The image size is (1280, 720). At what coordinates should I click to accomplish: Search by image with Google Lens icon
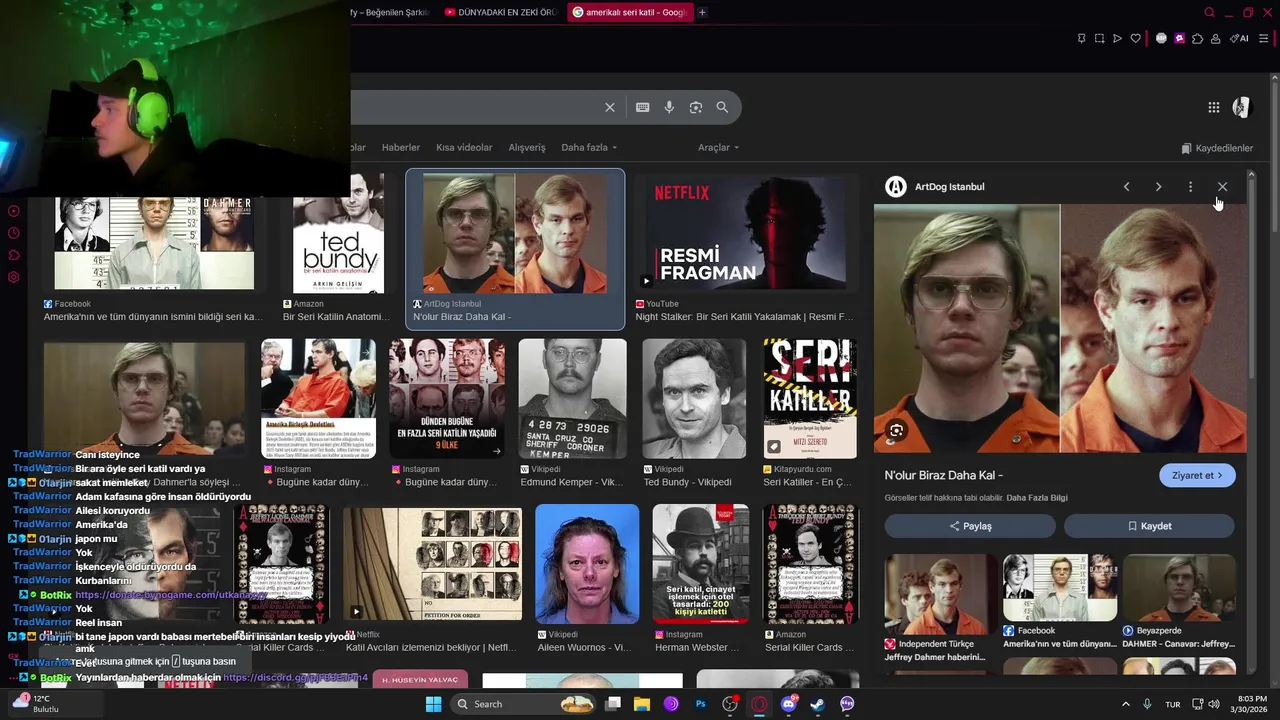click(696, 107)
